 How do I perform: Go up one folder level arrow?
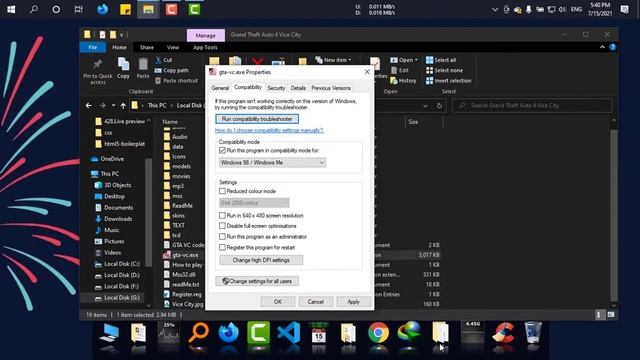pyautogui.click(x=123, y=106)
